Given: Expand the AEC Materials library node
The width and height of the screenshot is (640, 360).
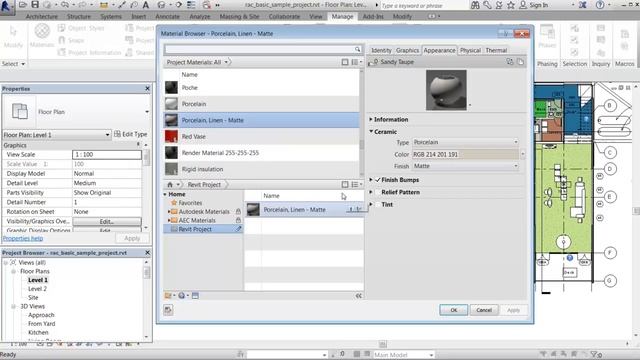Looking at the screenshot, I should tap(169, 220).
